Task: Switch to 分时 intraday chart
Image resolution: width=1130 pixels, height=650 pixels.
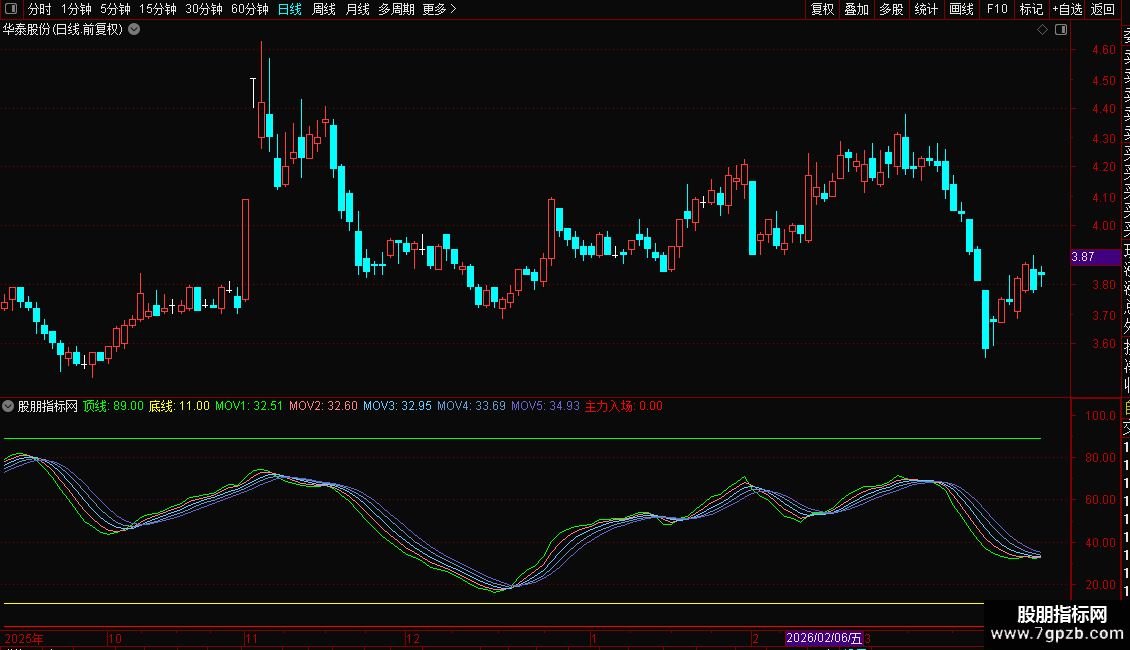Action: (40, 9)
